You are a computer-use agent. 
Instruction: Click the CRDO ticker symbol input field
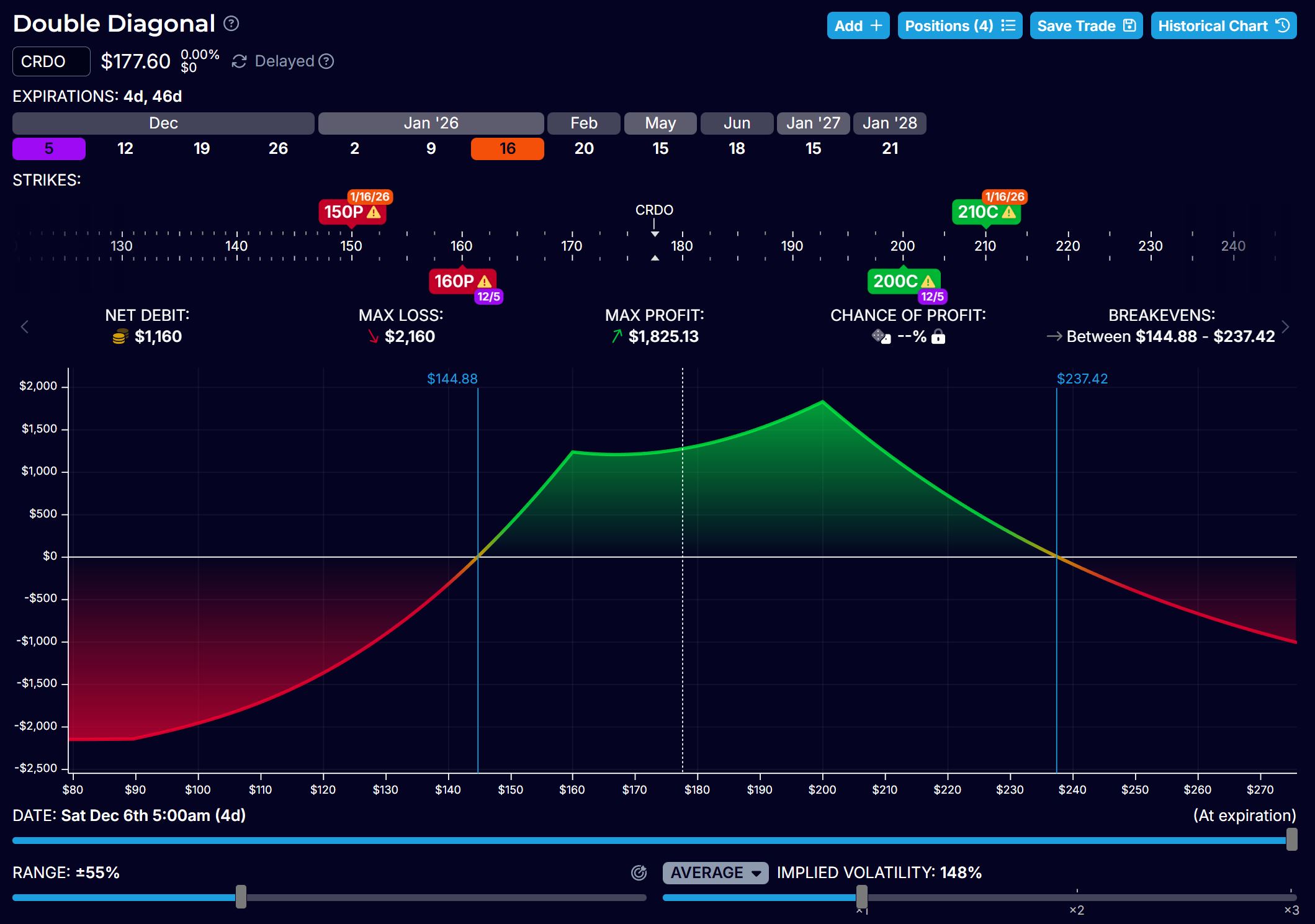click(x=51, y=61)
